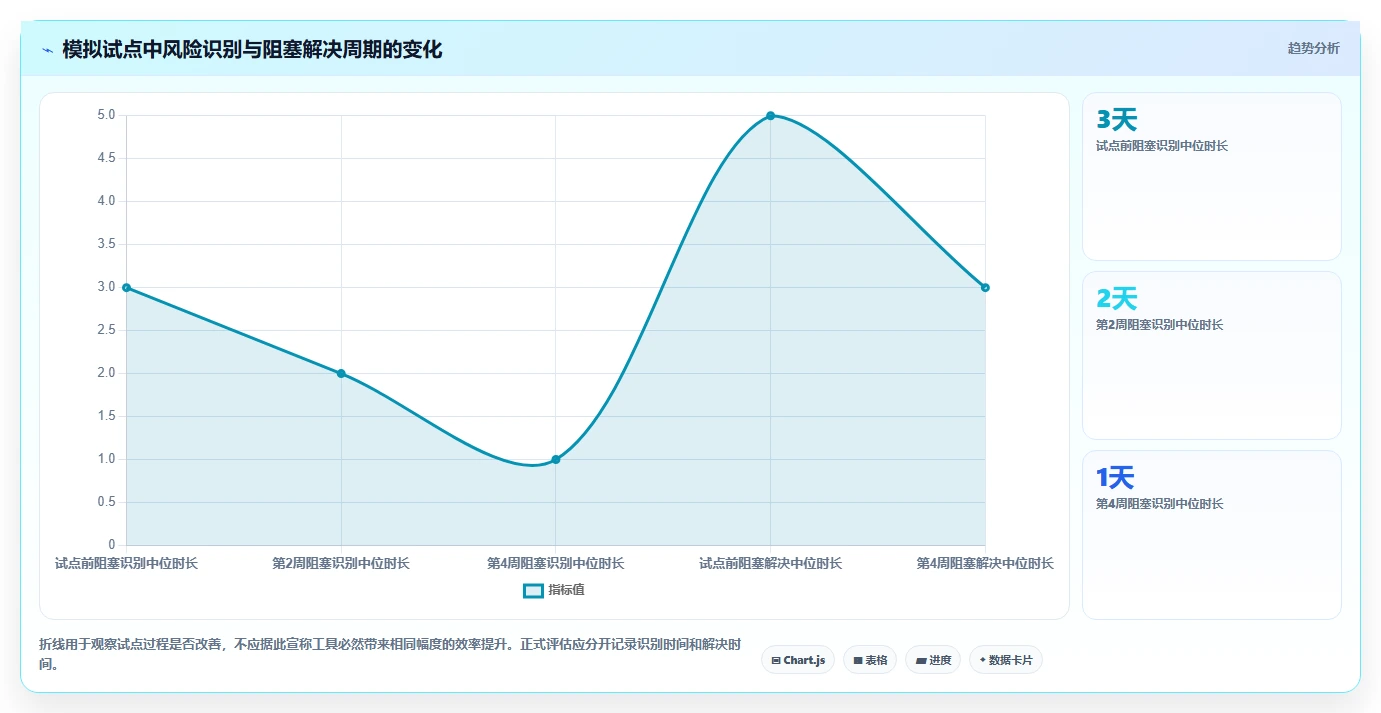This screenshot has height=713, width=1381.
Task: Click the data point for 第4周阻塞解决中位时长
Action: click(985, 288)
